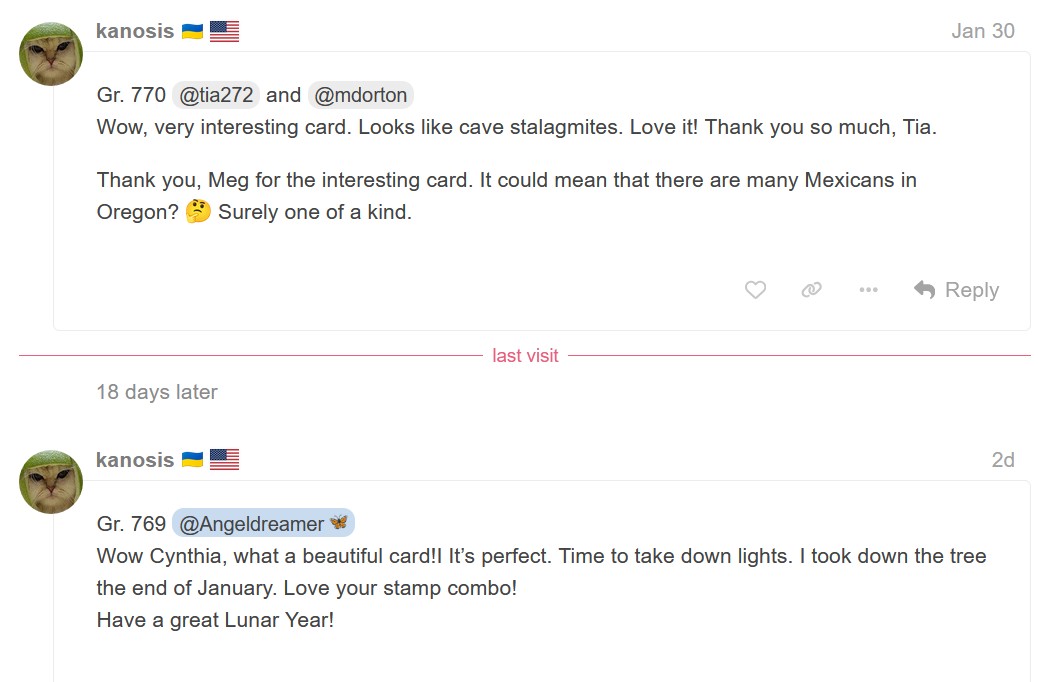The width and height of the screenshot is (1038, 682).
Task: Open kanosis username on 2d post
Action: 135,460
